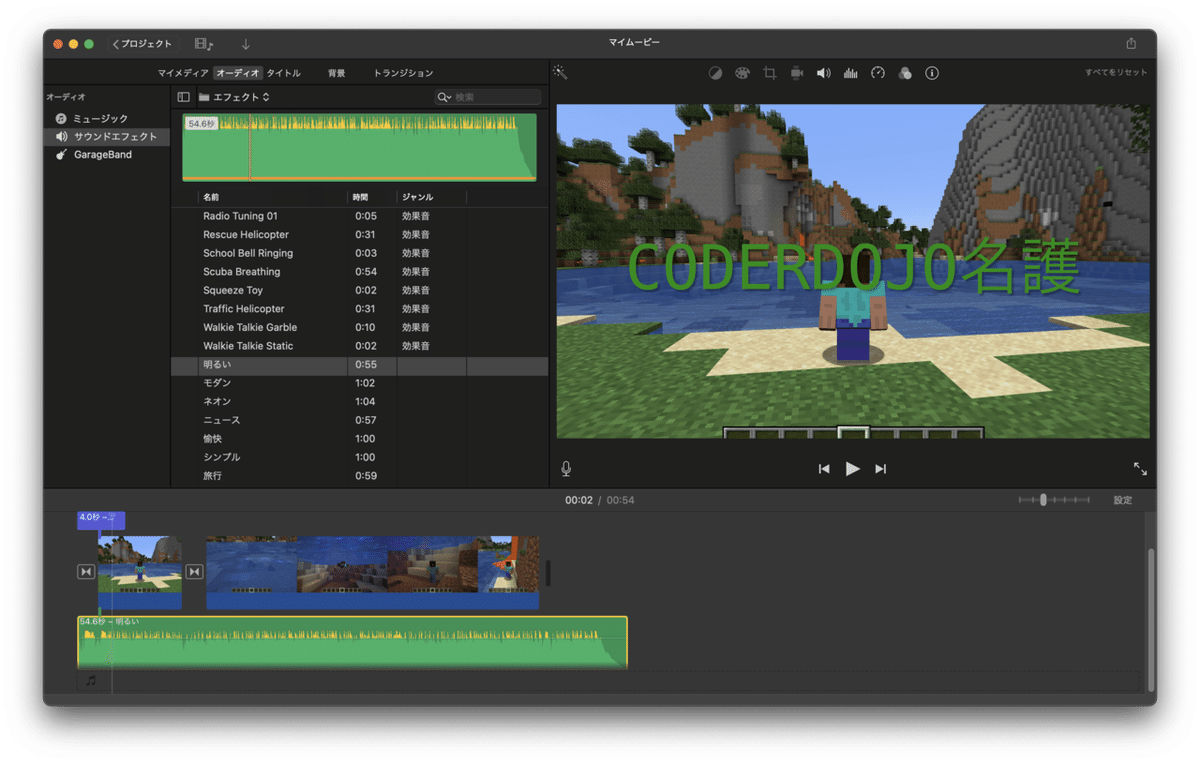Open the speed adjustment tool
Screen dimensions: 1200x763
878,73
